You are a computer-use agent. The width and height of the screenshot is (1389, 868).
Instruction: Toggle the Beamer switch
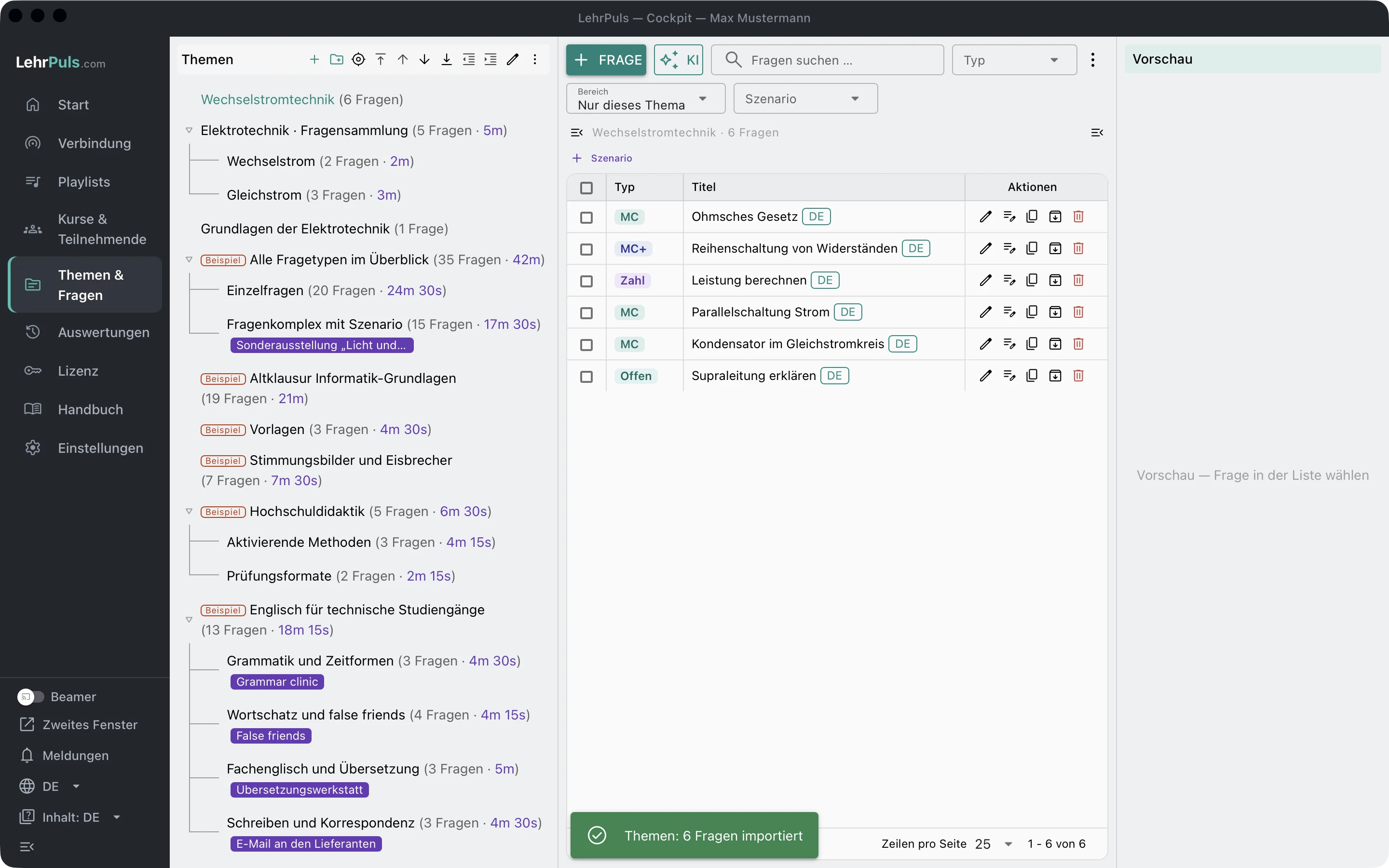(x=30, y=696)
